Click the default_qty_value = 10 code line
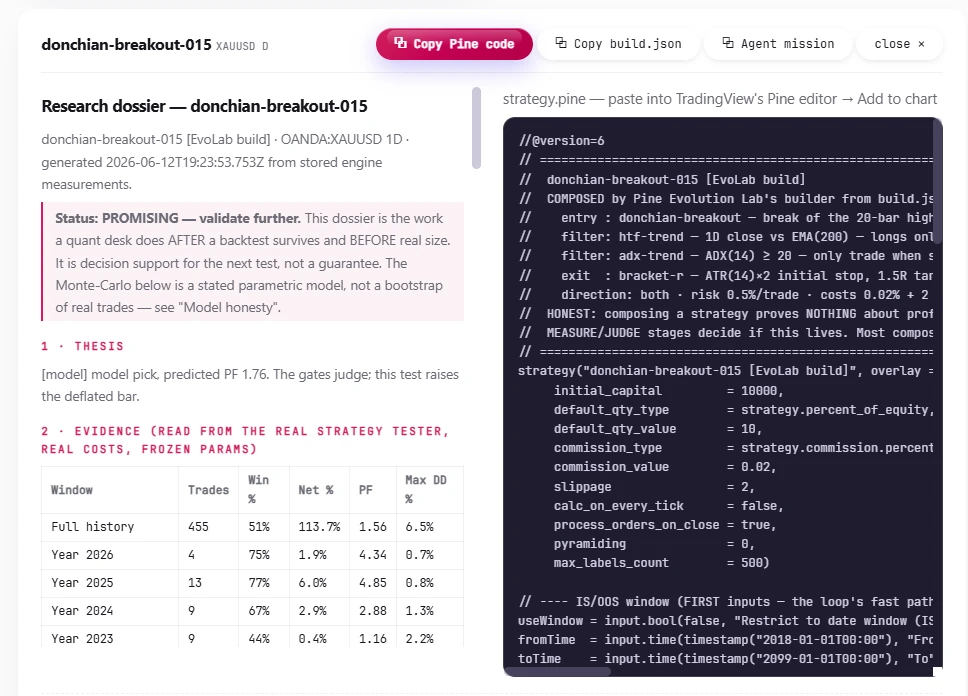 (x=657, y=429)
